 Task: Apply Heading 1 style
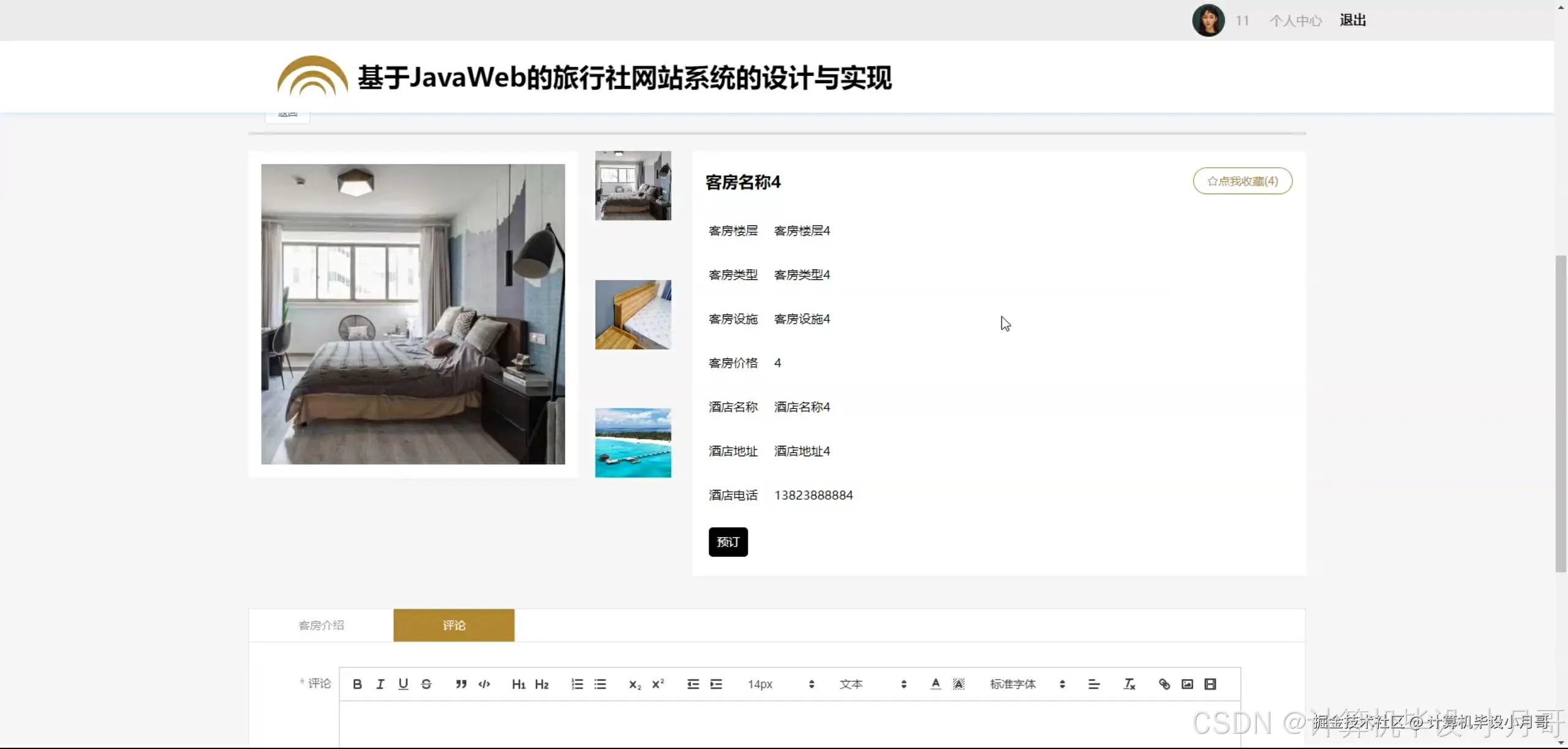click(x=518, y=684)
